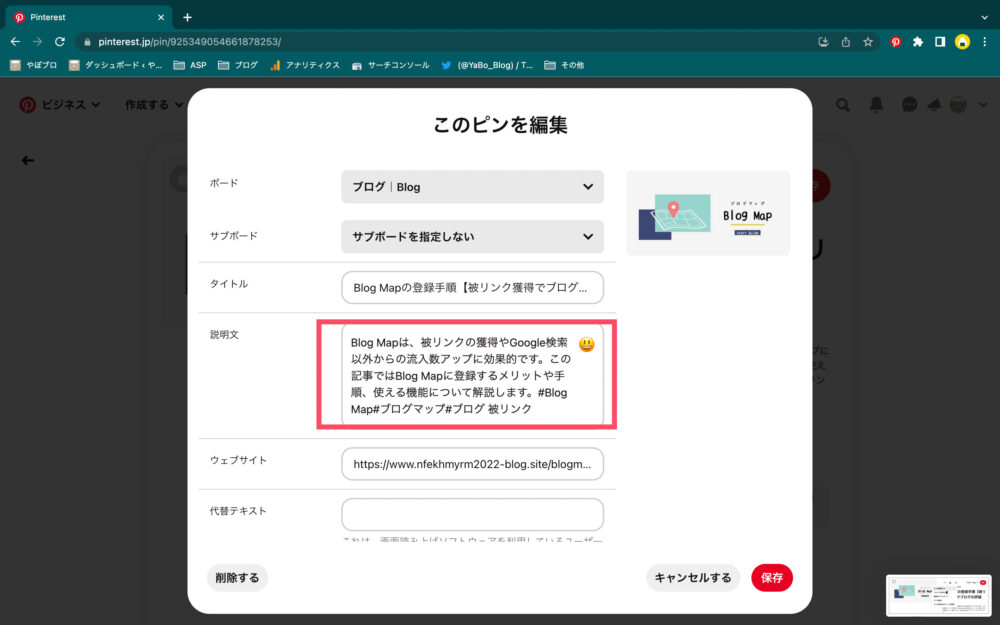The width and height of the screenshot is (1000, 625).
Task: Open the やぼブロ bookmark
Action: (33, 65)
